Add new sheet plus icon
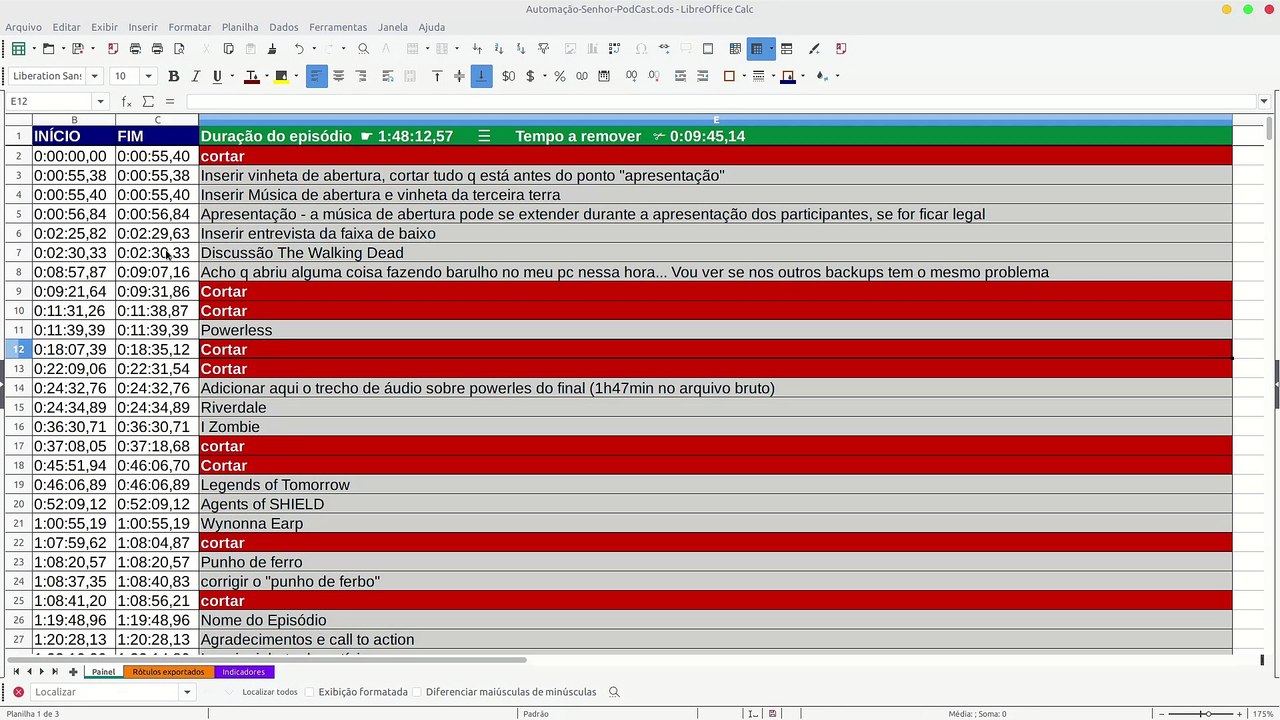 pyautogui.click(x=73, y=672)
